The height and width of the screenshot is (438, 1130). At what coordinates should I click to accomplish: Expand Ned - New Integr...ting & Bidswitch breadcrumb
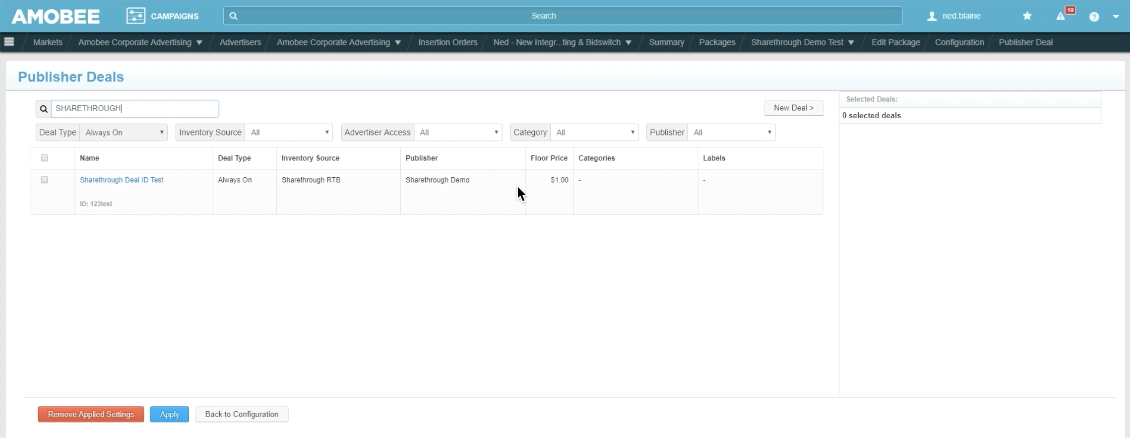(628, 43)
